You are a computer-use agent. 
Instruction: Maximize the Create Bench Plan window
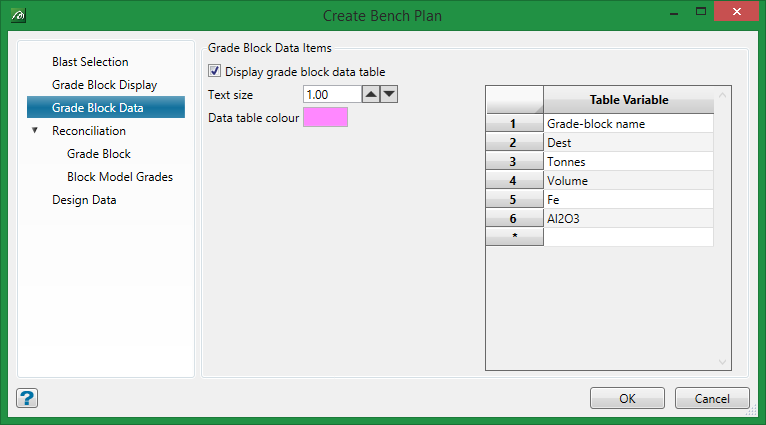(701, 12)
